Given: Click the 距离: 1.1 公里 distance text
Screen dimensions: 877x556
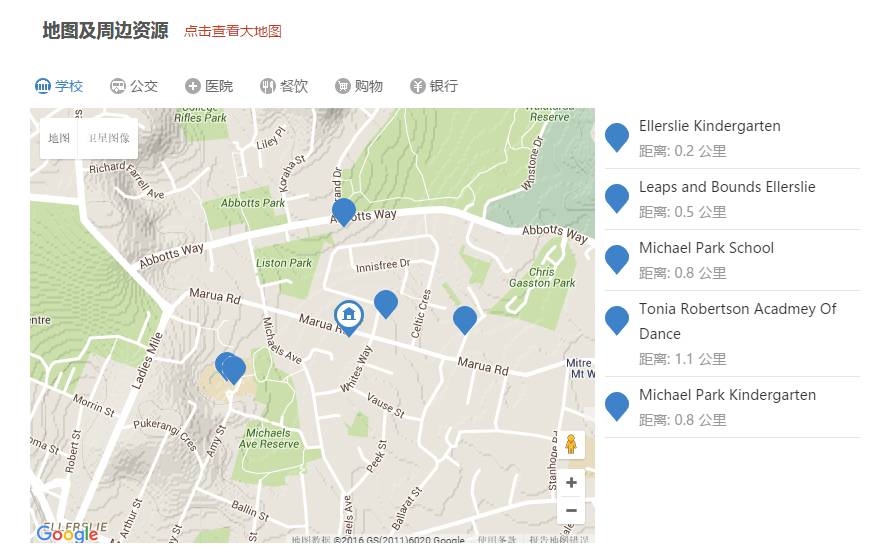Looking at the screenshot, I should tap(682, 359).
